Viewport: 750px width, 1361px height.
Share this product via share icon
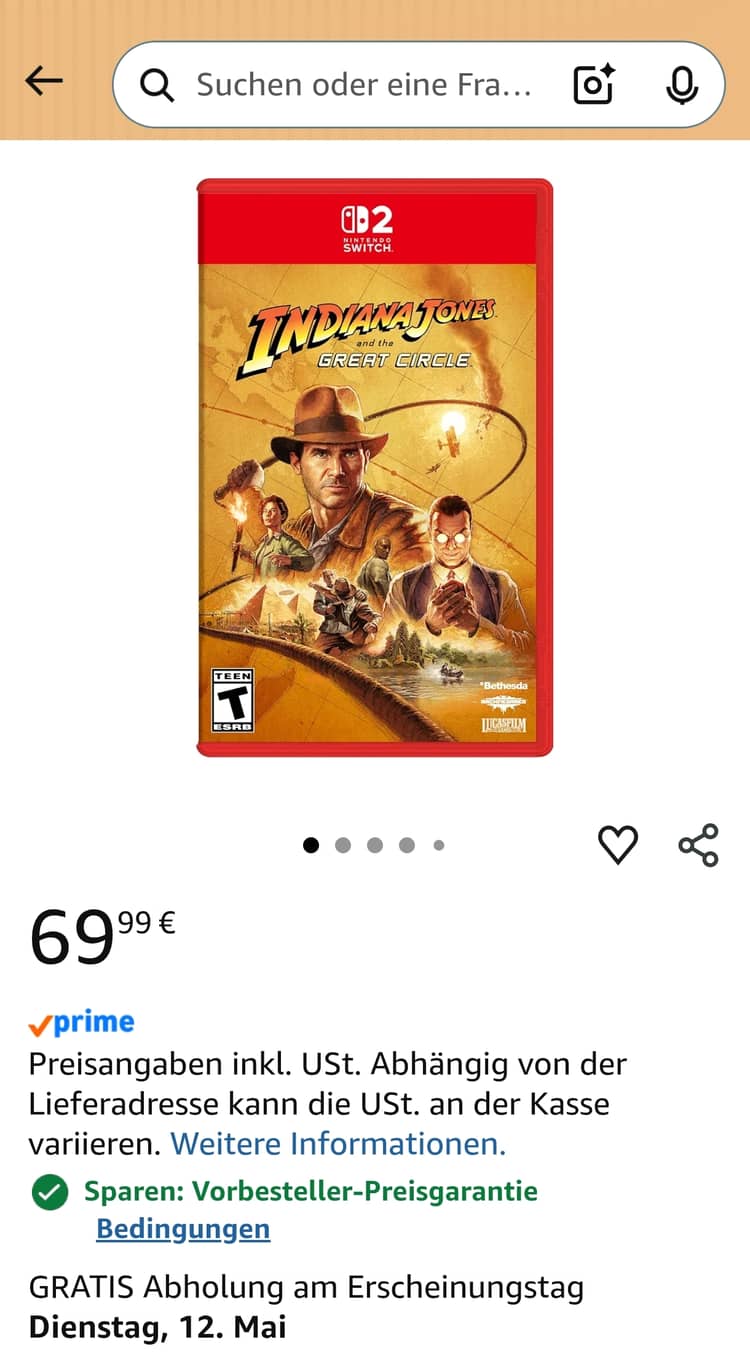click(x=699, y=845)
